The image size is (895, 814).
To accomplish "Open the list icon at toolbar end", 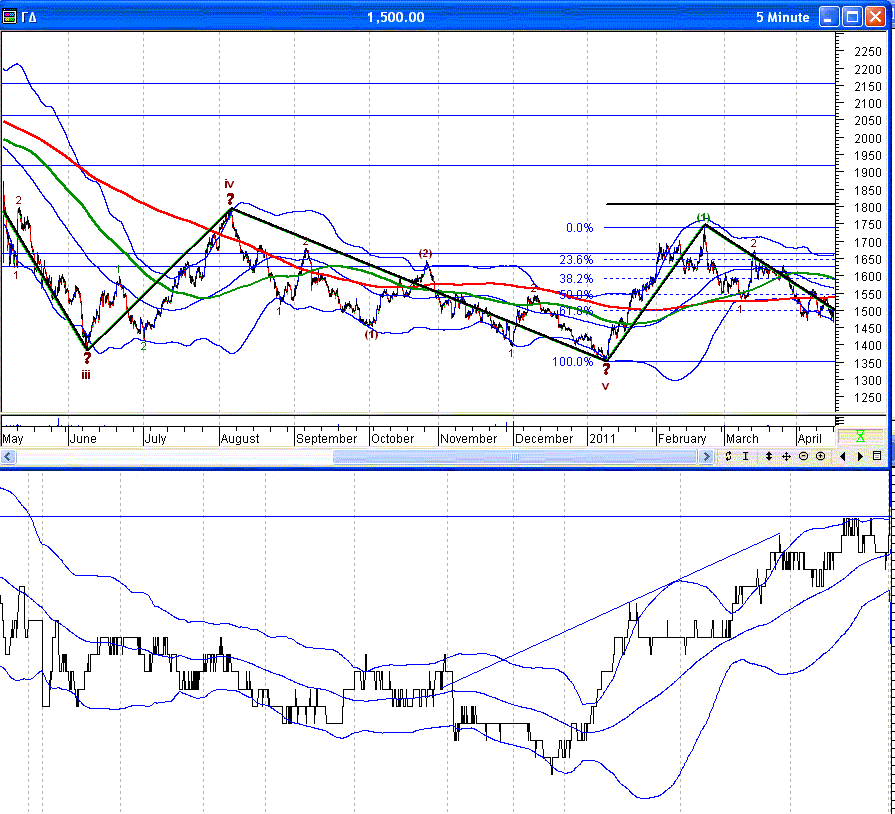I will pyautogui.click(x=877, y=456).
